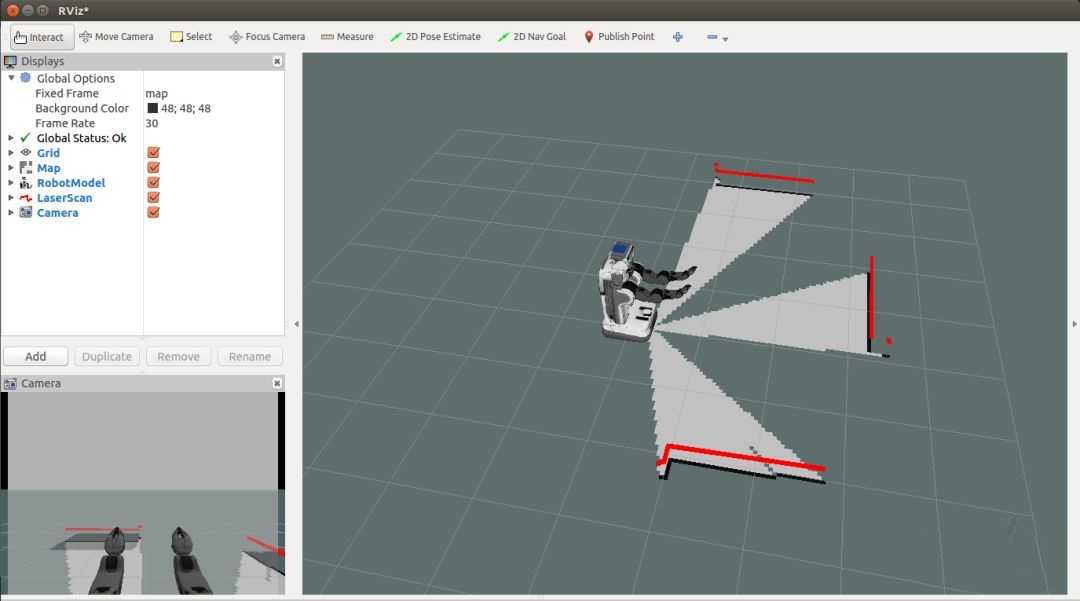The height and width of the screenshot is (601, 1080).
Task: Collapse left panel with the arrow handle
Action: [x=296, y=324]
